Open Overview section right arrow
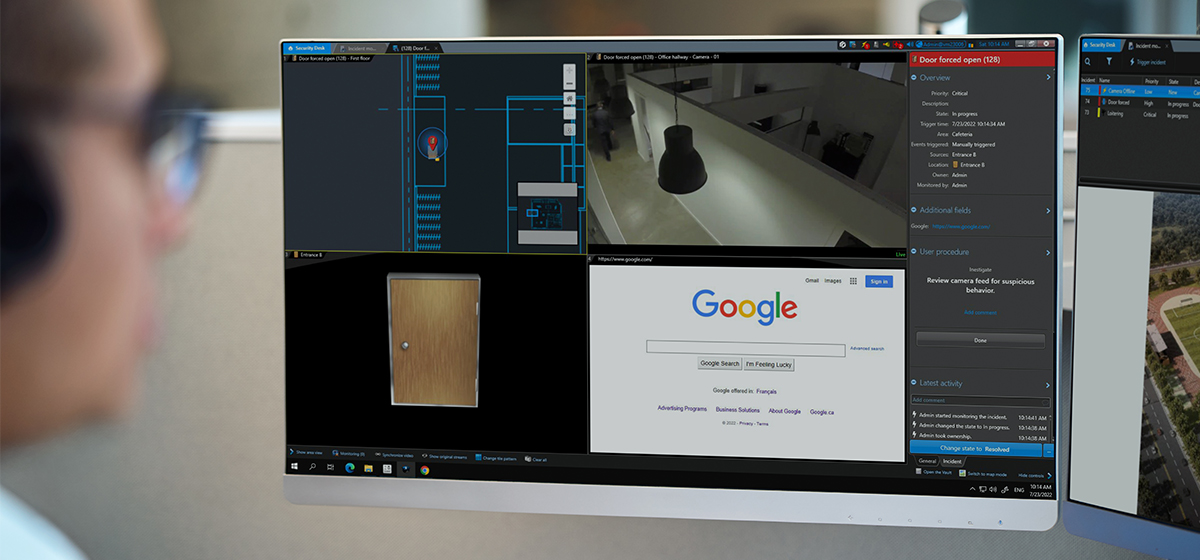Viewport: 1200px width, 560px height. [x=1048, y=77]
